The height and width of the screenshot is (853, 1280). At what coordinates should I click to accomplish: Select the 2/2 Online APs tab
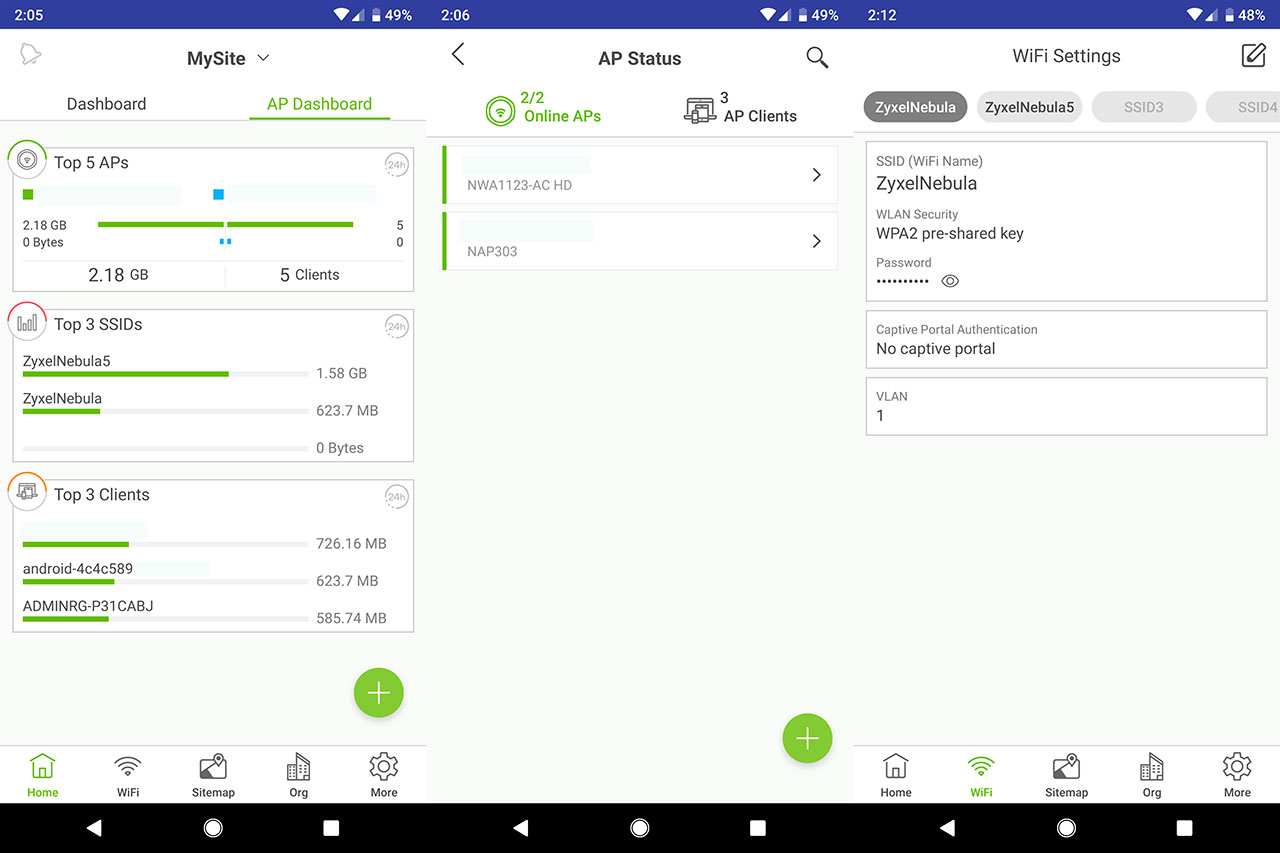(543, 108)
